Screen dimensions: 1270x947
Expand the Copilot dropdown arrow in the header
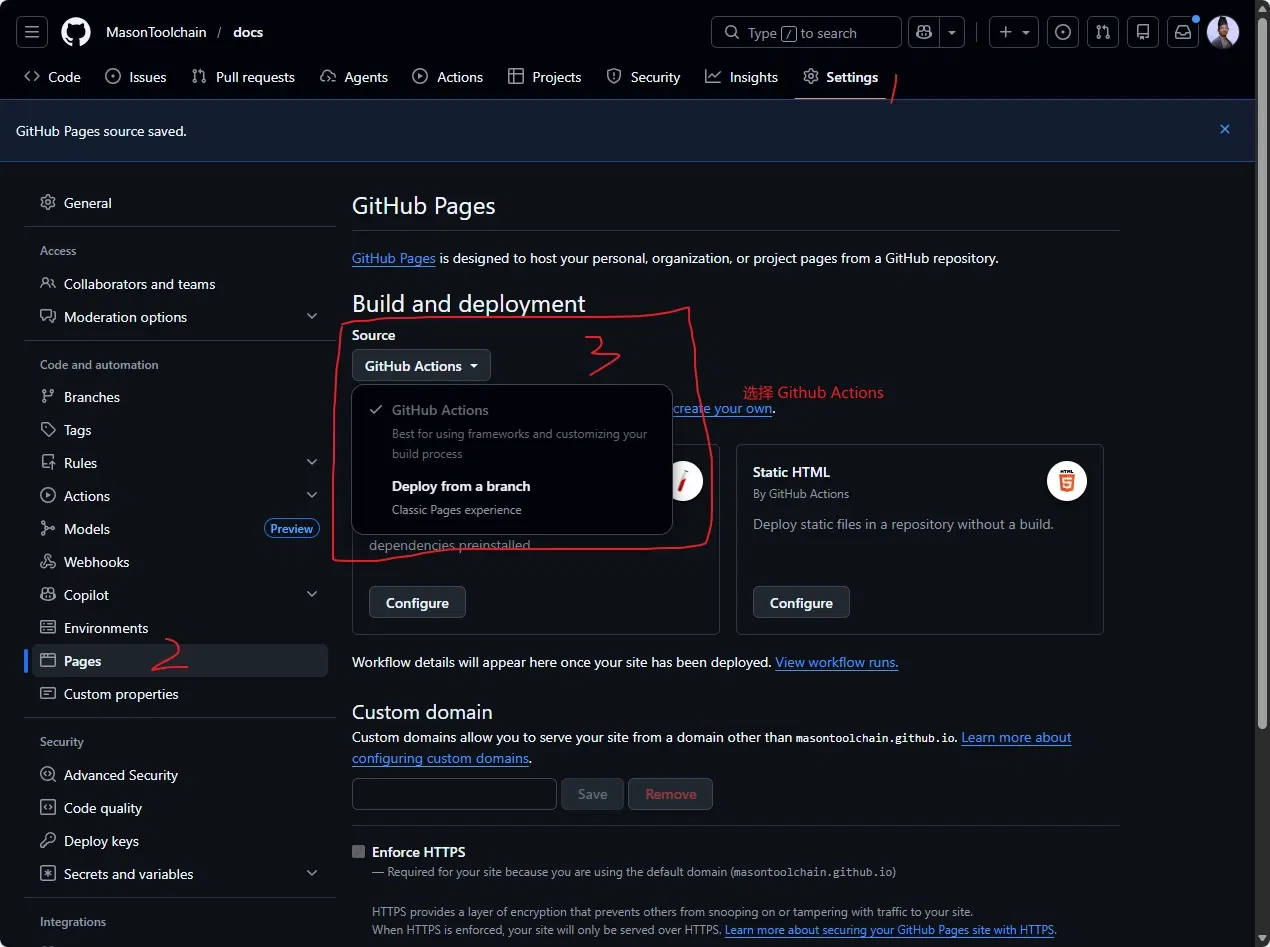coord(951,32)
